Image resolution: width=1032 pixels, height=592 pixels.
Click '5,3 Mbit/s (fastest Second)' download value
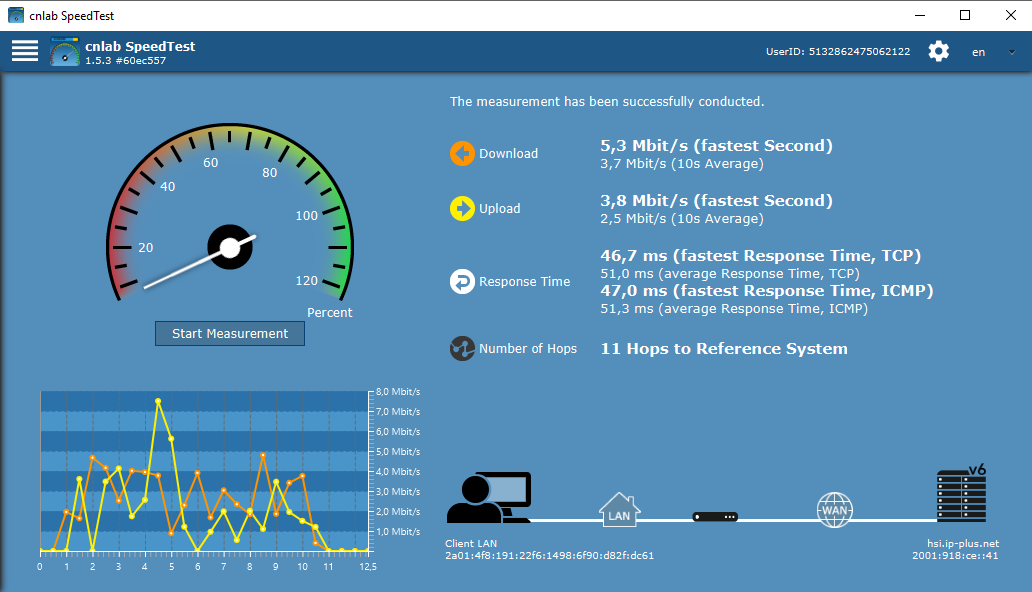coord(716,146)
